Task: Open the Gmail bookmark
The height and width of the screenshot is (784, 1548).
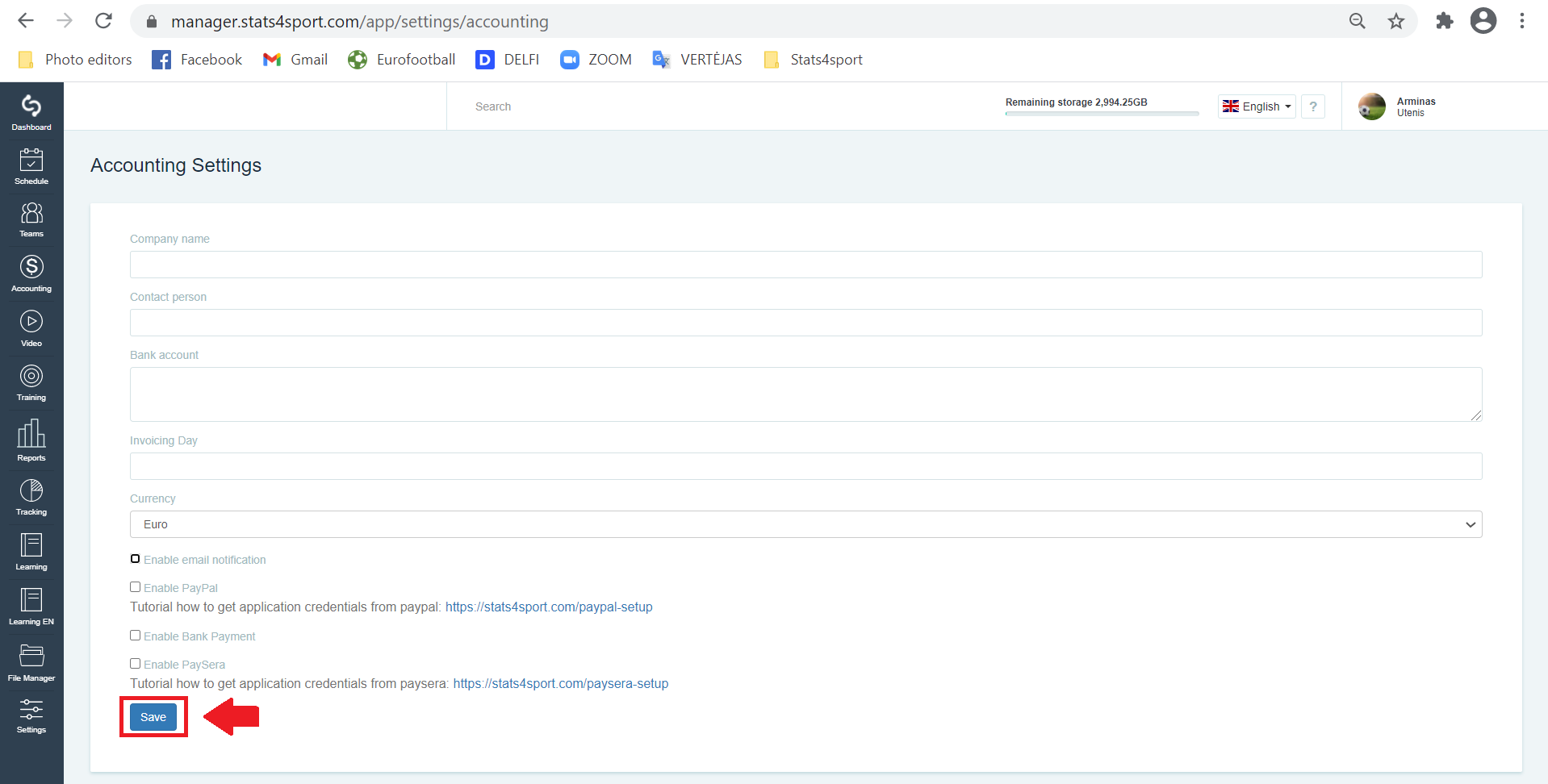Action: (295, 60)
